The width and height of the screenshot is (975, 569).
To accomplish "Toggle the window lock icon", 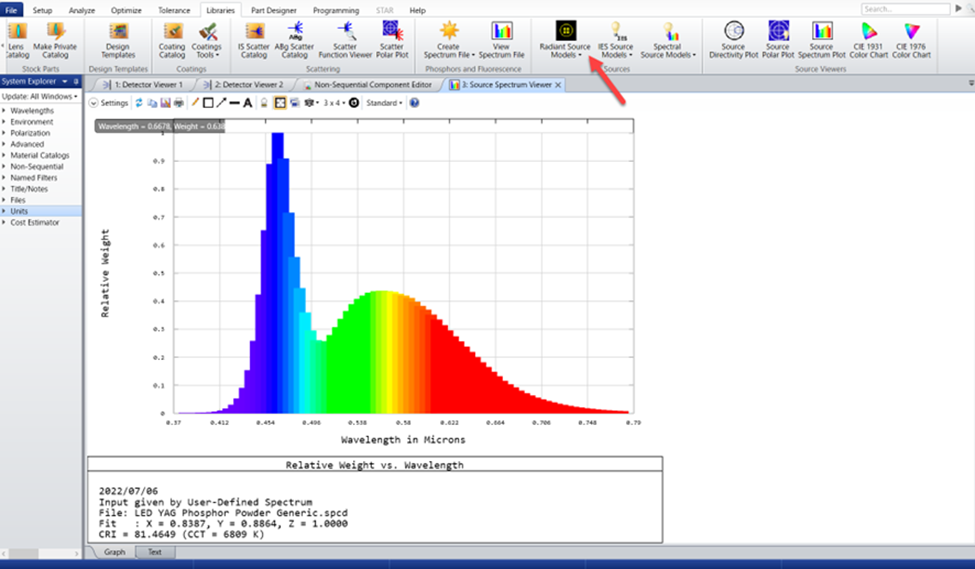I will coord(264,103).
